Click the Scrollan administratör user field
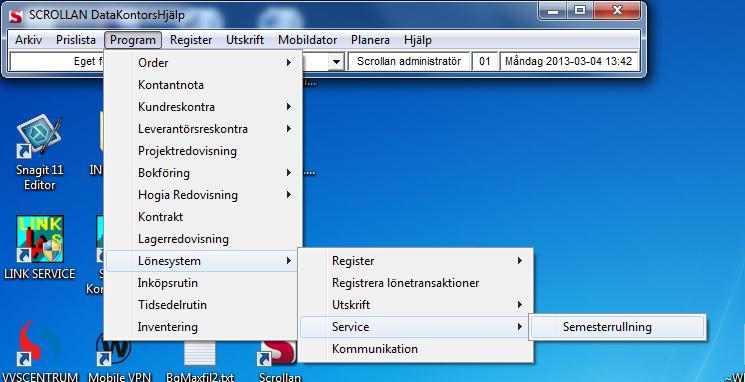 pyautogui.click(x=409, y=62)
